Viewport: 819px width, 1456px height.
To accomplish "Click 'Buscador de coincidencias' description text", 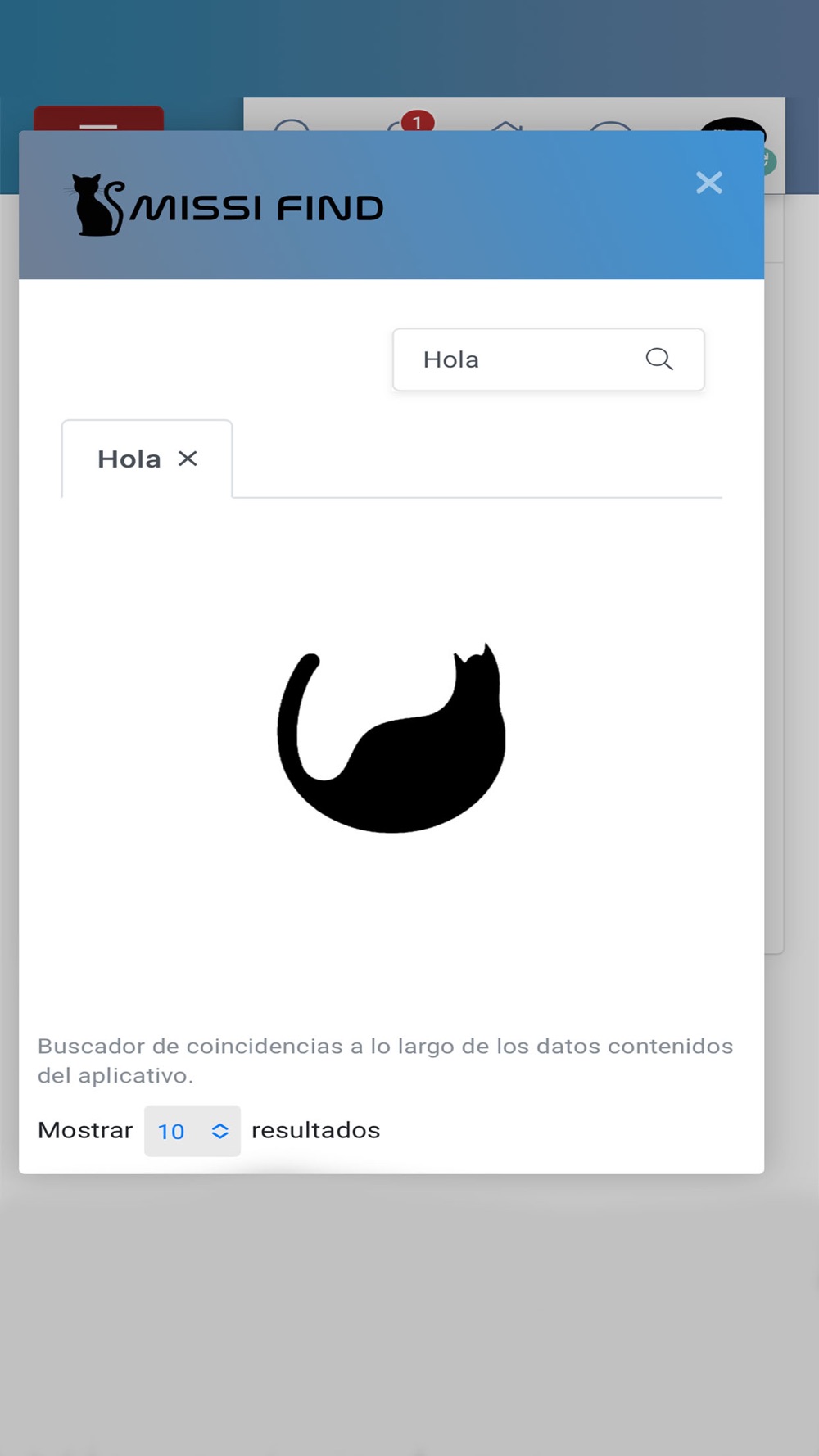I will pyautogui.click(x=386, y=1060).
